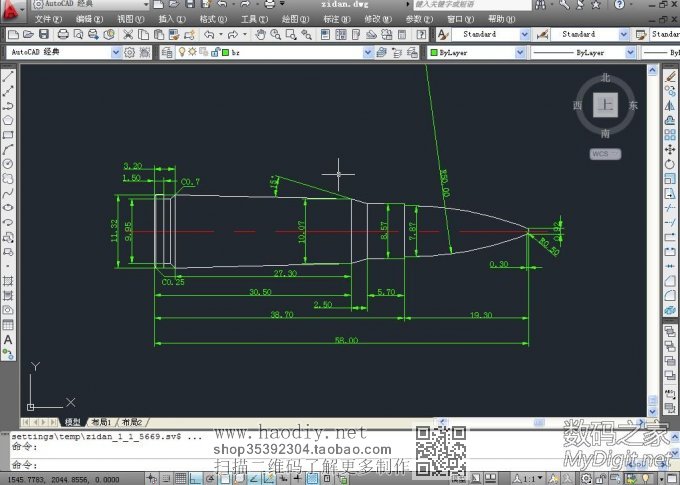Open the 帮助 (Help) menu
The image size is (680, 485).
tap(497, 19)
